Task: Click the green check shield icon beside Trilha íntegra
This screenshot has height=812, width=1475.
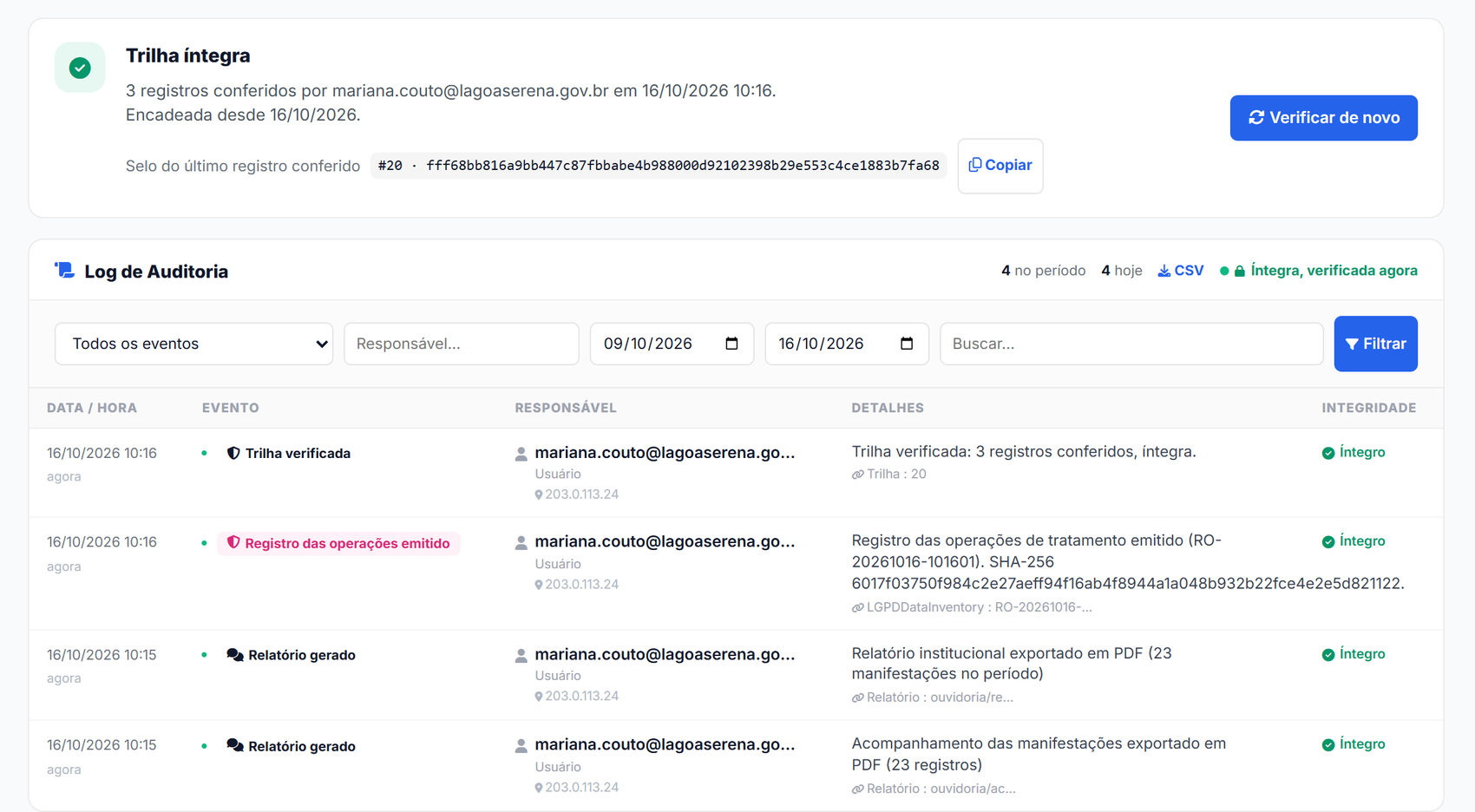Action: tap(80, 68)
